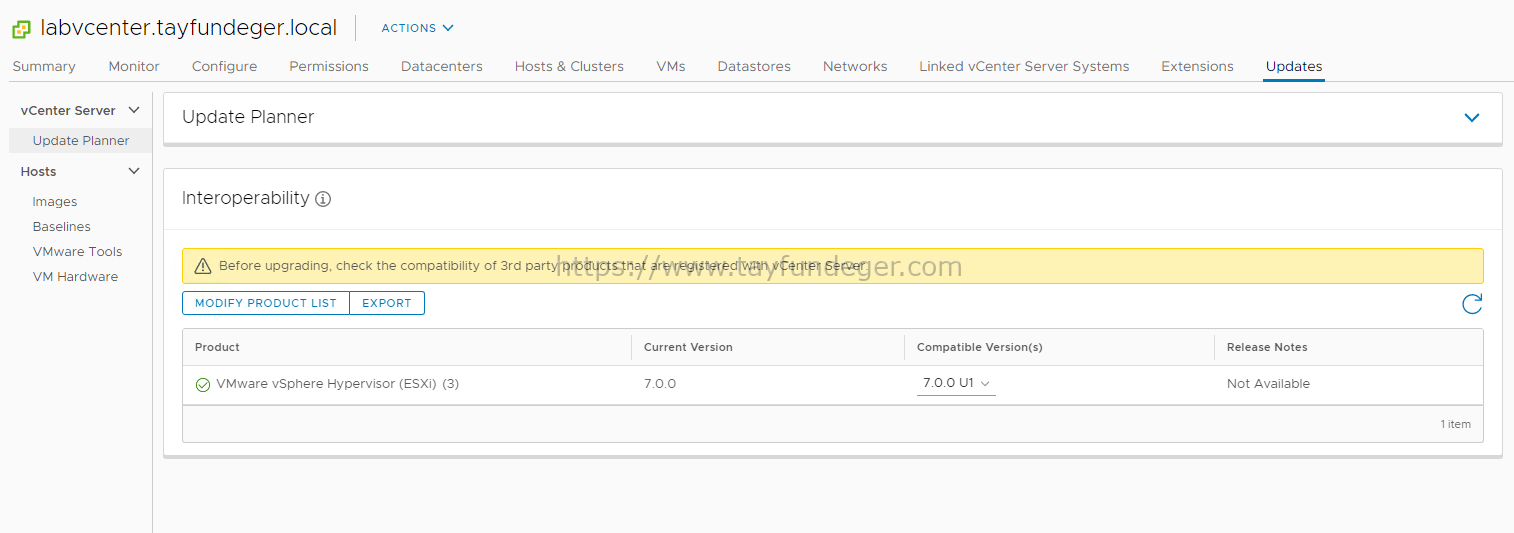Open the Configure tab
Image resolution: width=1514 pixels, height=533 pixels.
click(224, 66)
